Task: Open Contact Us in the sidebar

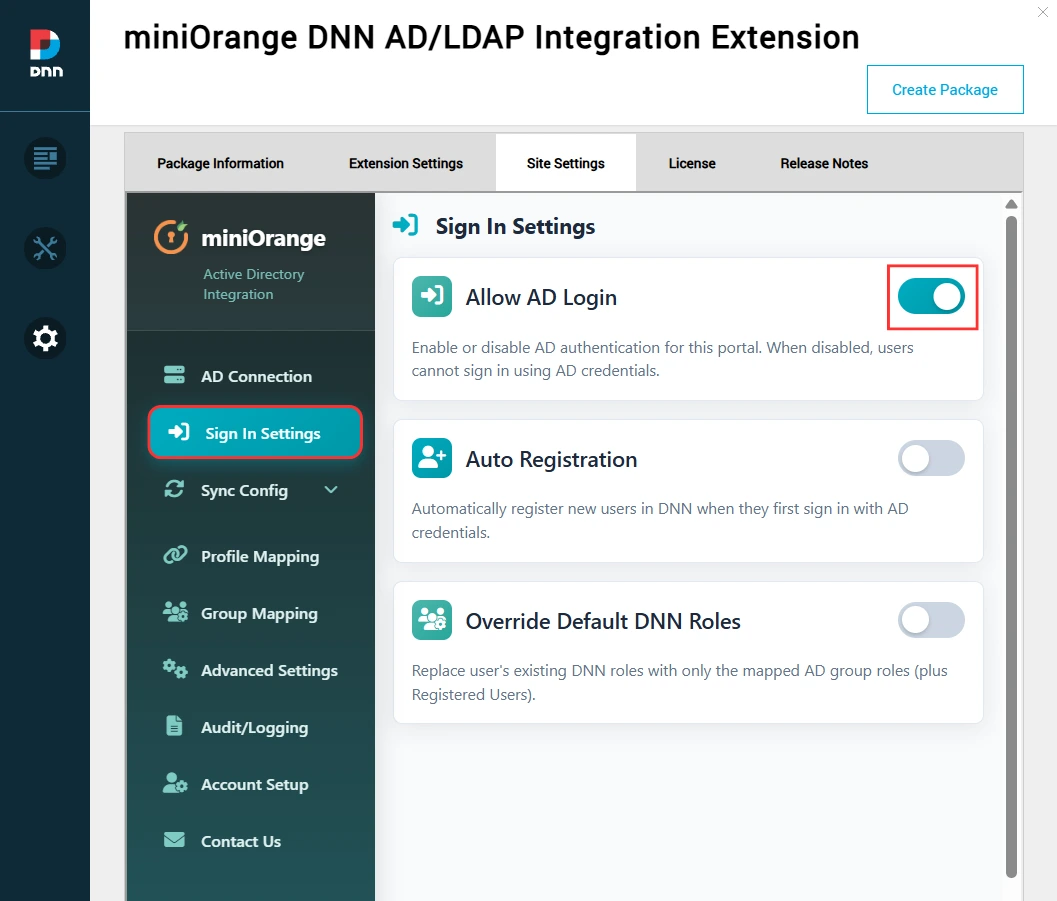Action: tap(256, 841)
